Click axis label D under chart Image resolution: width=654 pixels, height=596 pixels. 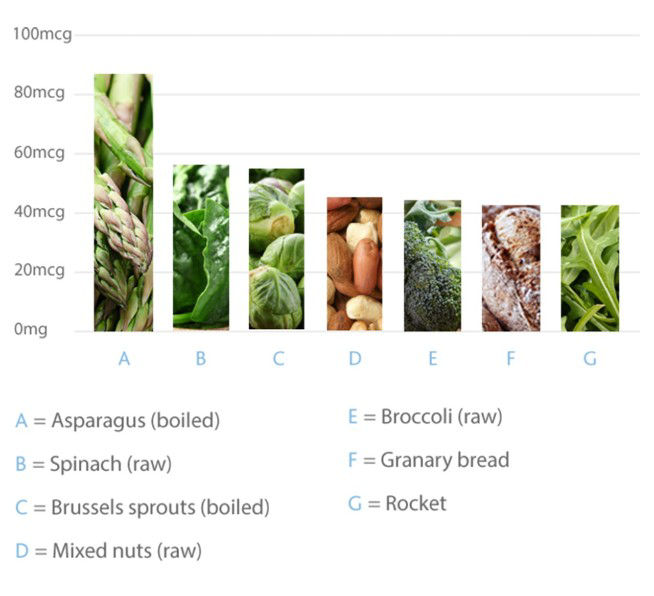pos(355,358)
